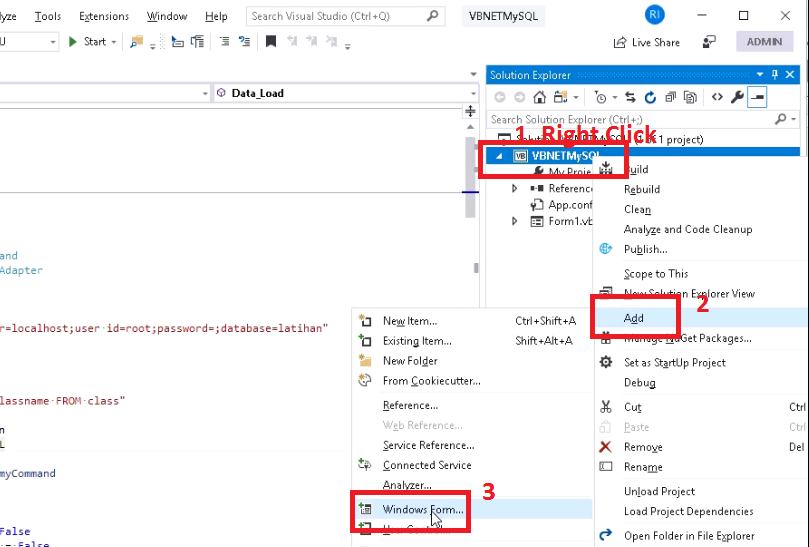This screenshot has width=809, height=547.
Task: Choose New Folder in the submenu
Action: [x=472, y=361]
